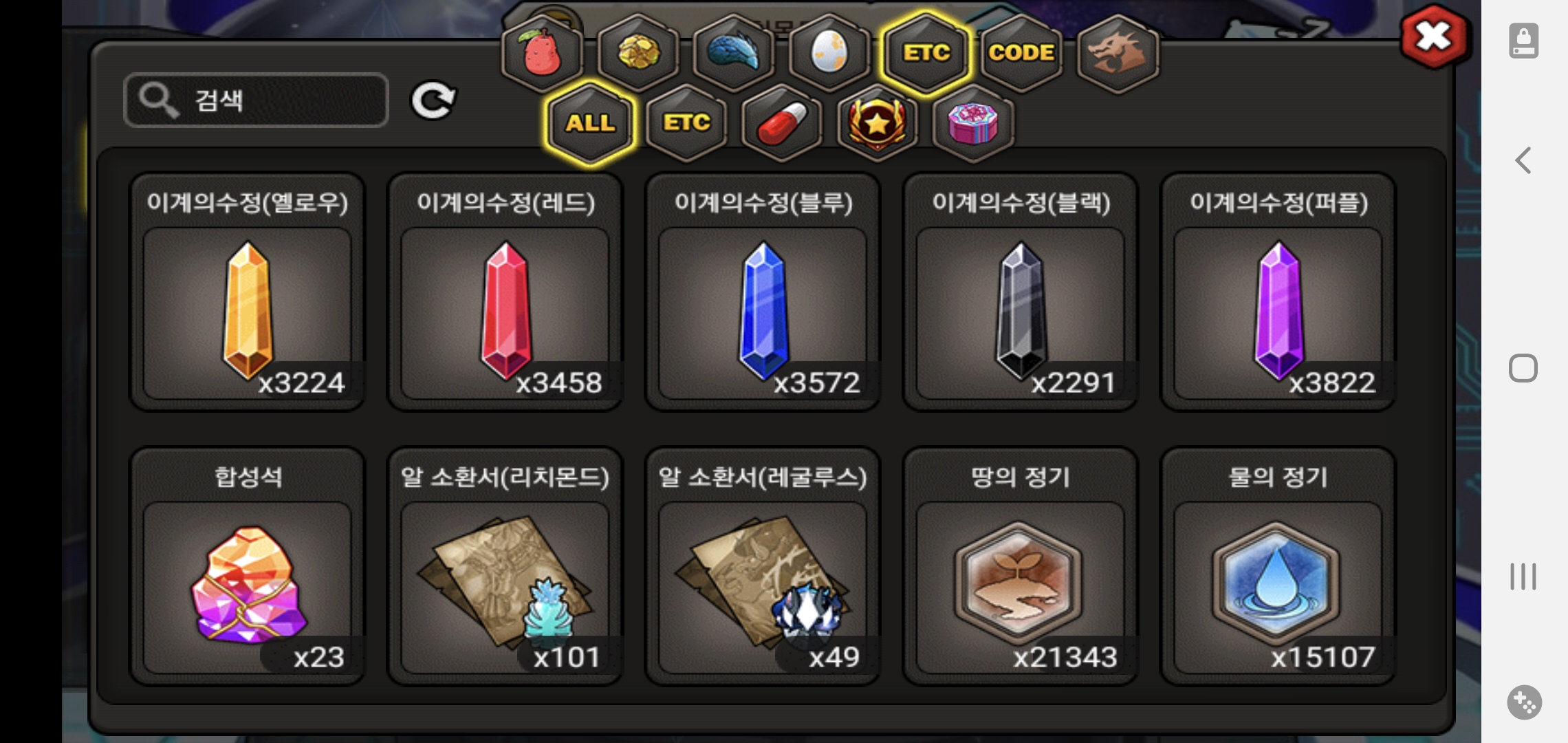
Task: Choose the ALL sub-filter
Action: click(590, 124)
